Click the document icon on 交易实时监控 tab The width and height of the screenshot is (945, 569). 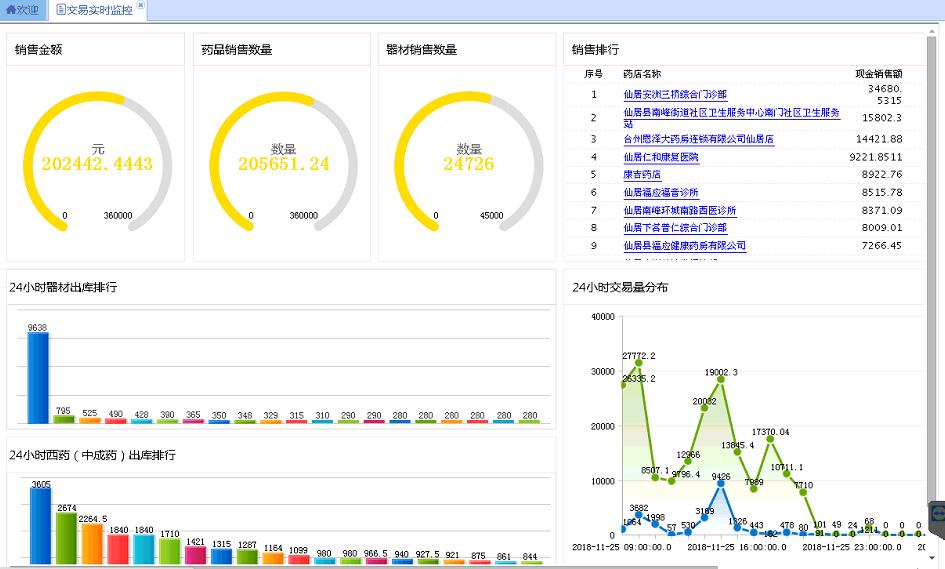click(x=61, y=10)
